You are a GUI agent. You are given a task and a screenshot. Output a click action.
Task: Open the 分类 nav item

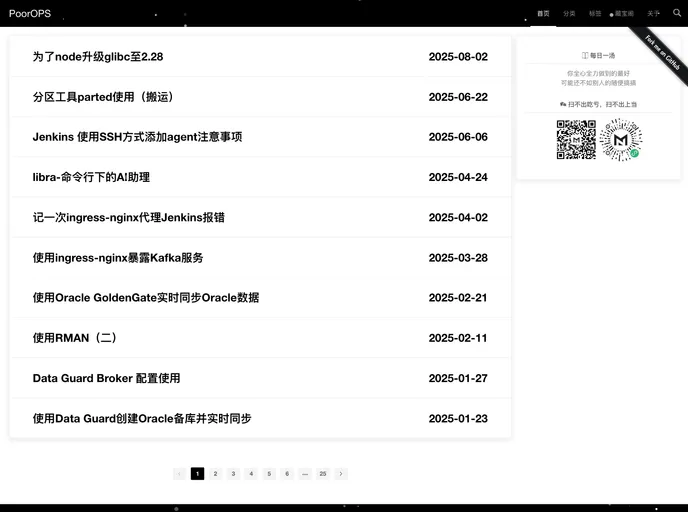[569, 14]
